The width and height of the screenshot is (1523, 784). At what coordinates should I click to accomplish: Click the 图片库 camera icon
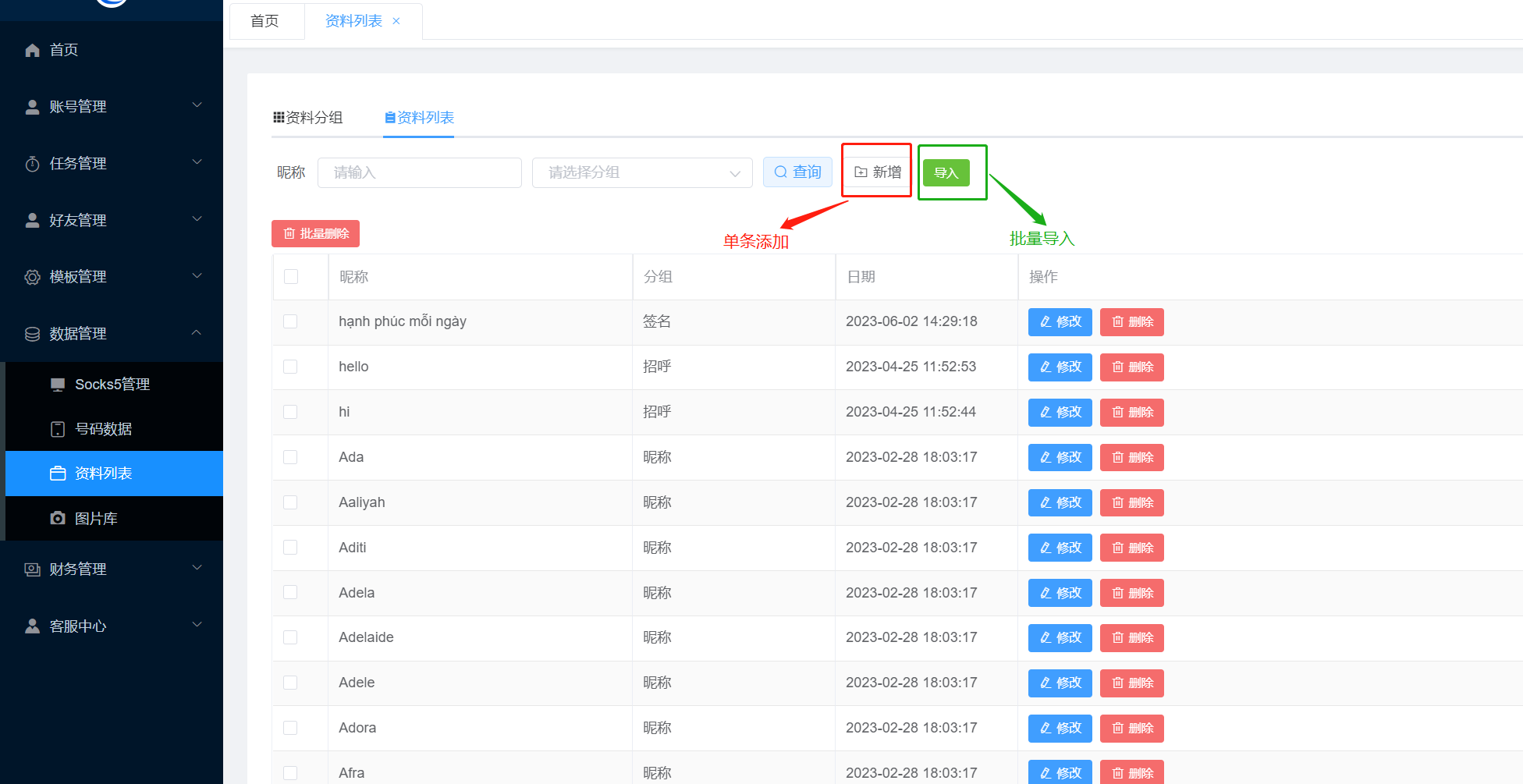click(x=58, y=519)
